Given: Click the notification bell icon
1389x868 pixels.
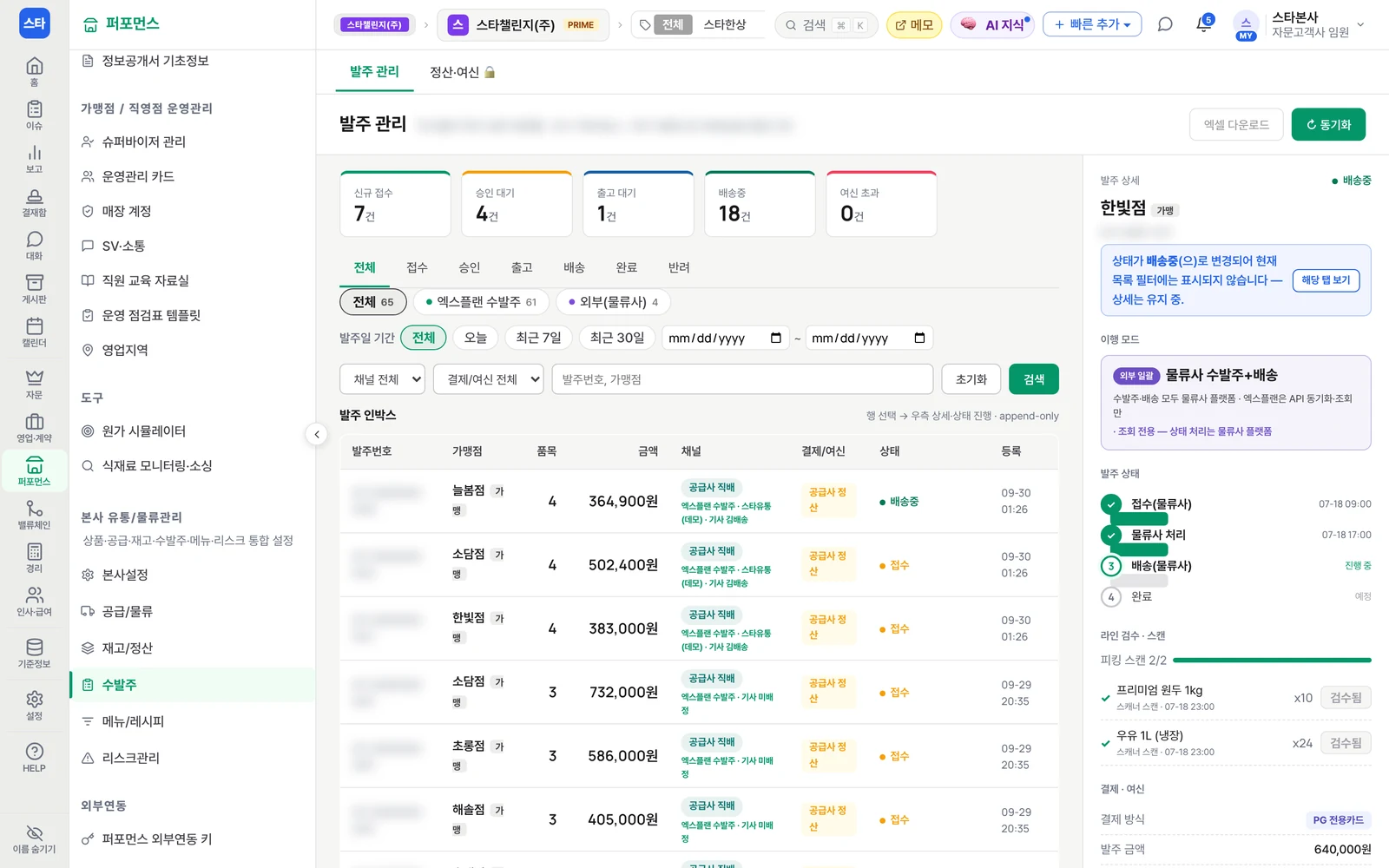Looking at the screenshot, I should pos(1204,24).
